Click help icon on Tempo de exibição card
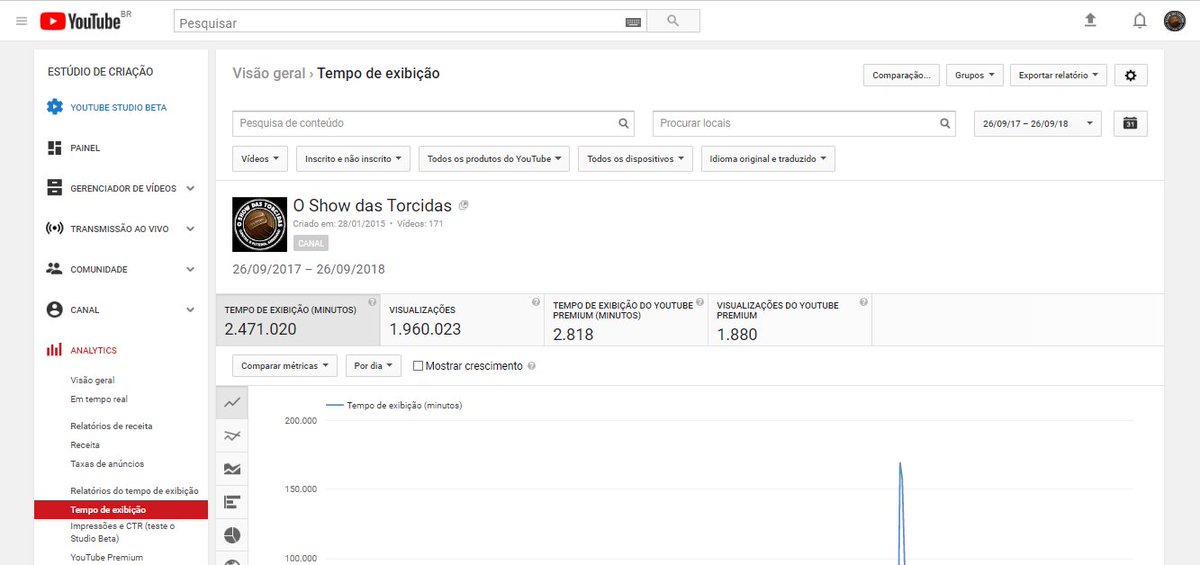Image resolution: width=1200 pixels, height=565 pixels. tap(372, 302)
